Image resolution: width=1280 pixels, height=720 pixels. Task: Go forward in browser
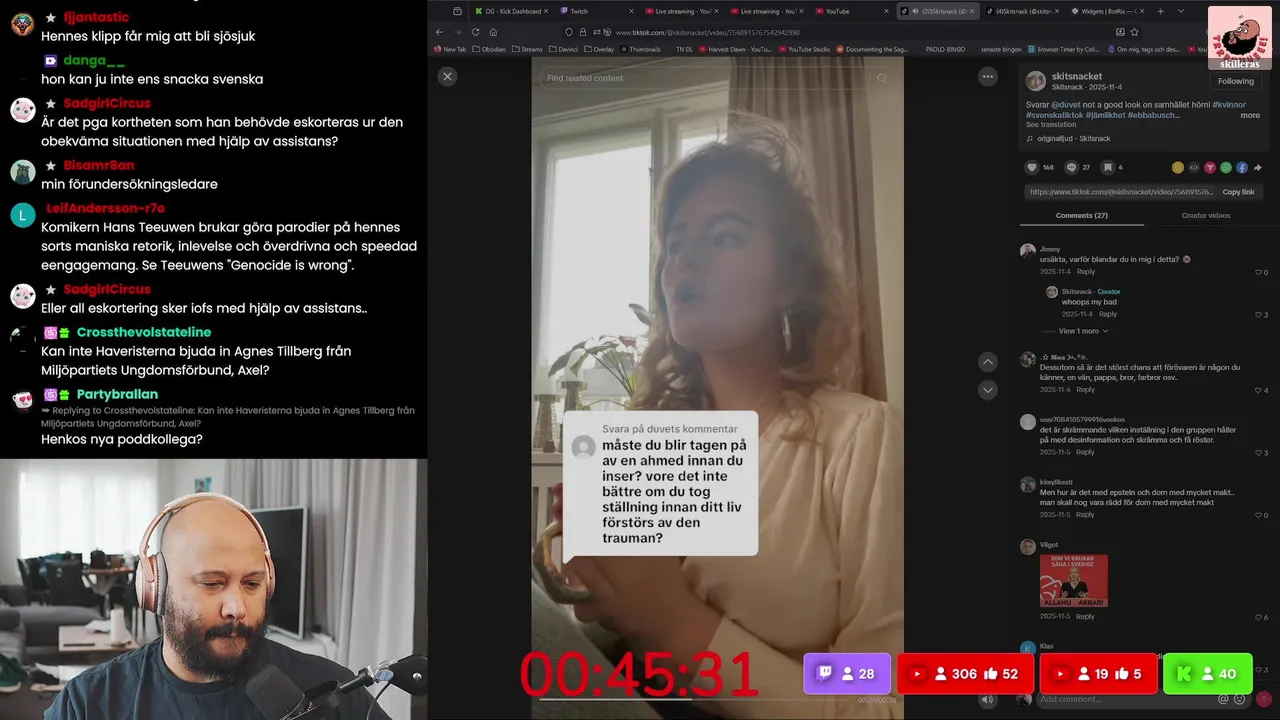pos(457,32)
